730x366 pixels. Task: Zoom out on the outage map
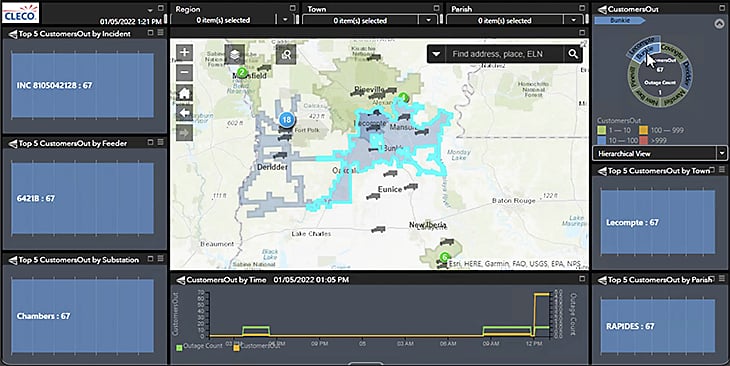click(184, 72)
